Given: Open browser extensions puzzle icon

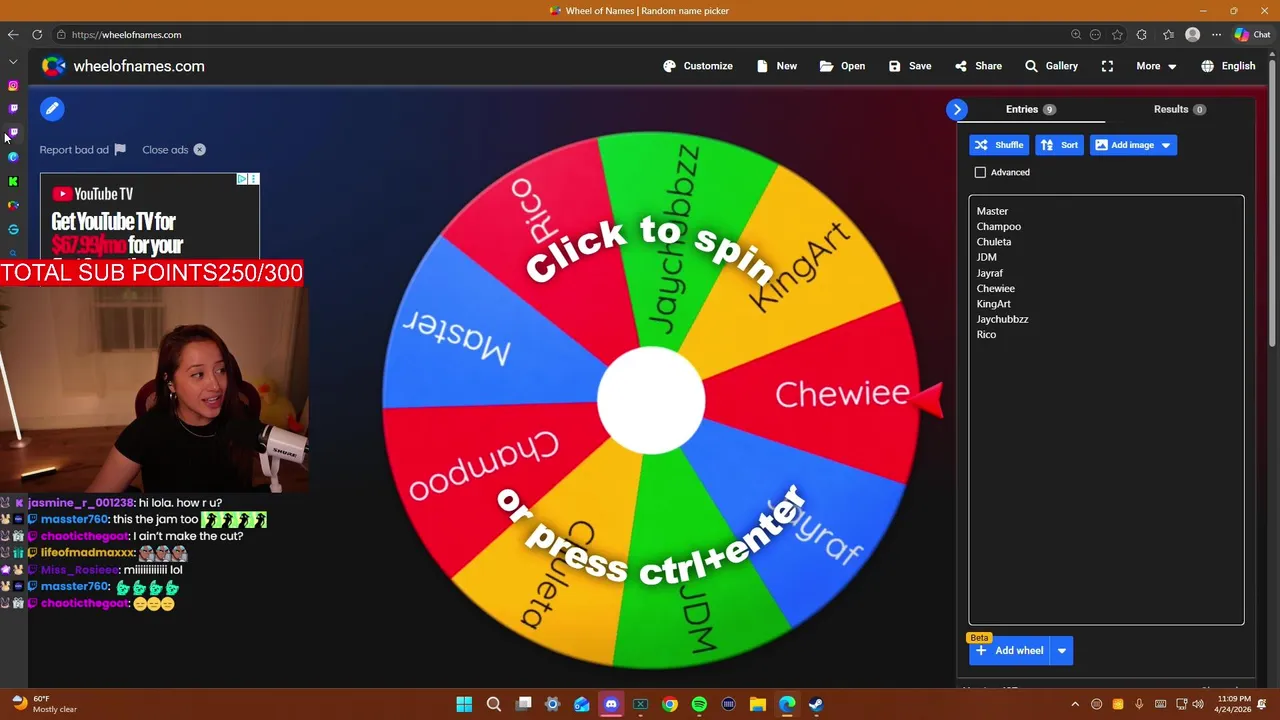Looking at the screenshot, I should pyautogui.click(x=1141, y=35).
